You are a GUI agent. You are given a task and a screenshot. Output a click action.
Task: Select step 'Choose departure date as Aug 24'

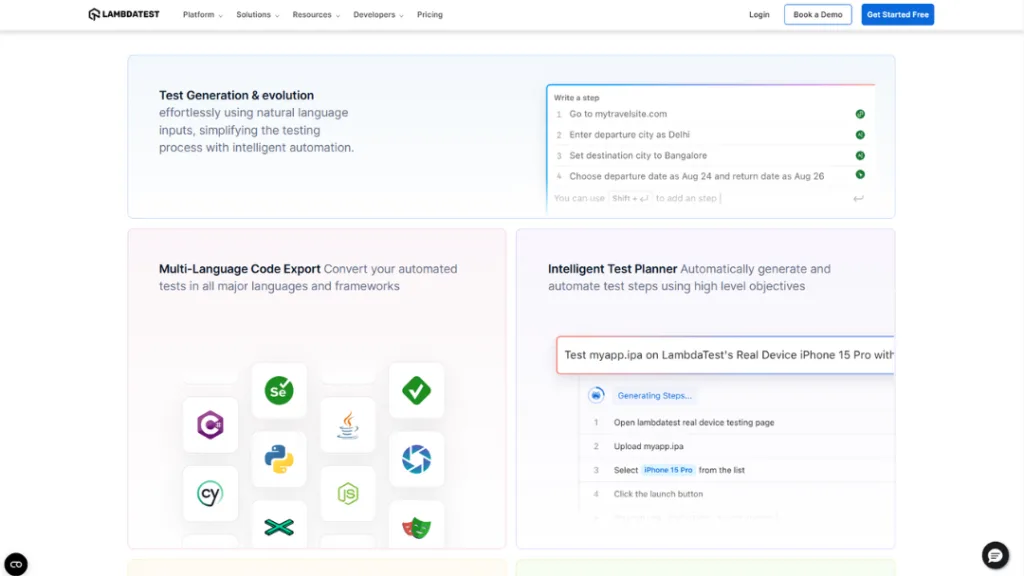coord(696,176)
